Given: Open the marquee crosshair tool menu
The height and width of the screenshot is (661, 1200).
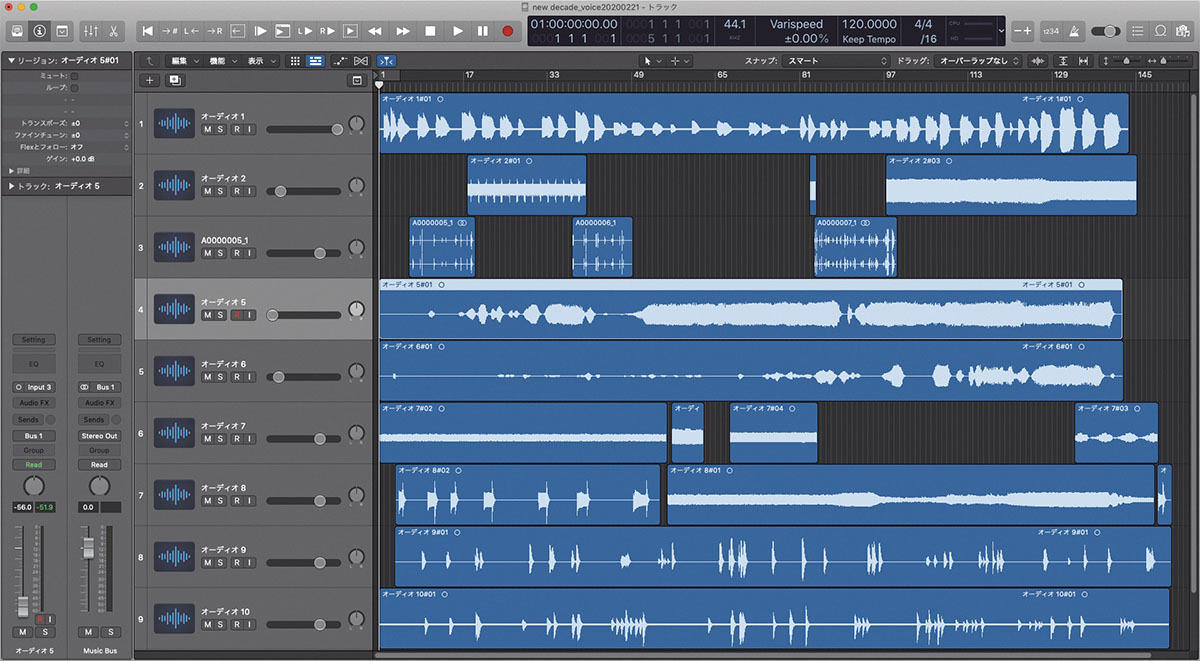Looking at the screenshot, I should click(681, 61).
